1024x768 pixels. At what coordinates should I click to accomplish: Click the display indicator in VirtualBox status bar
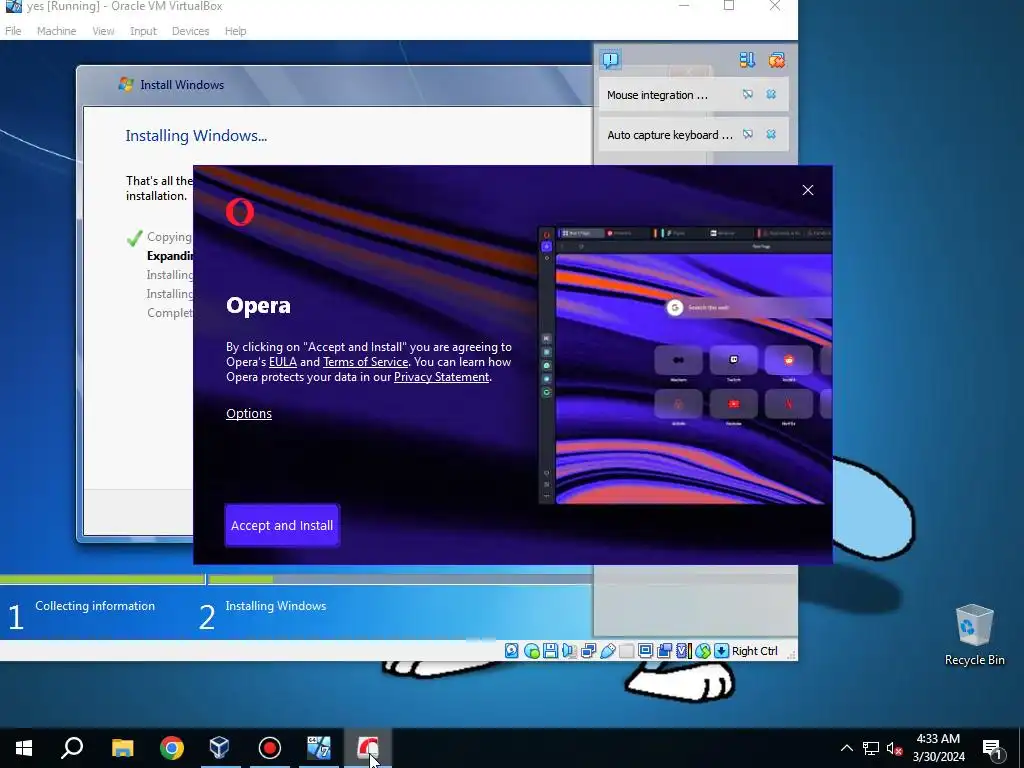pyautogui.click(x=645, y=650)
